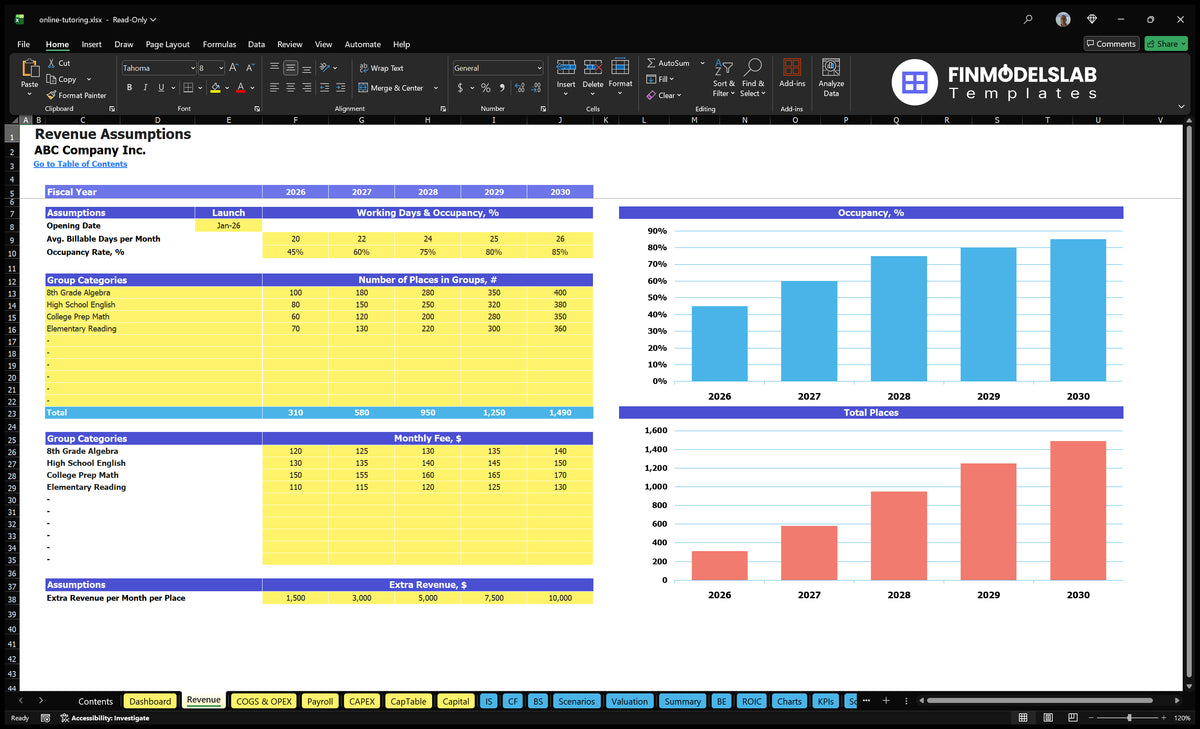Select the Jan-26 Opening Date cell

[228, 226]
